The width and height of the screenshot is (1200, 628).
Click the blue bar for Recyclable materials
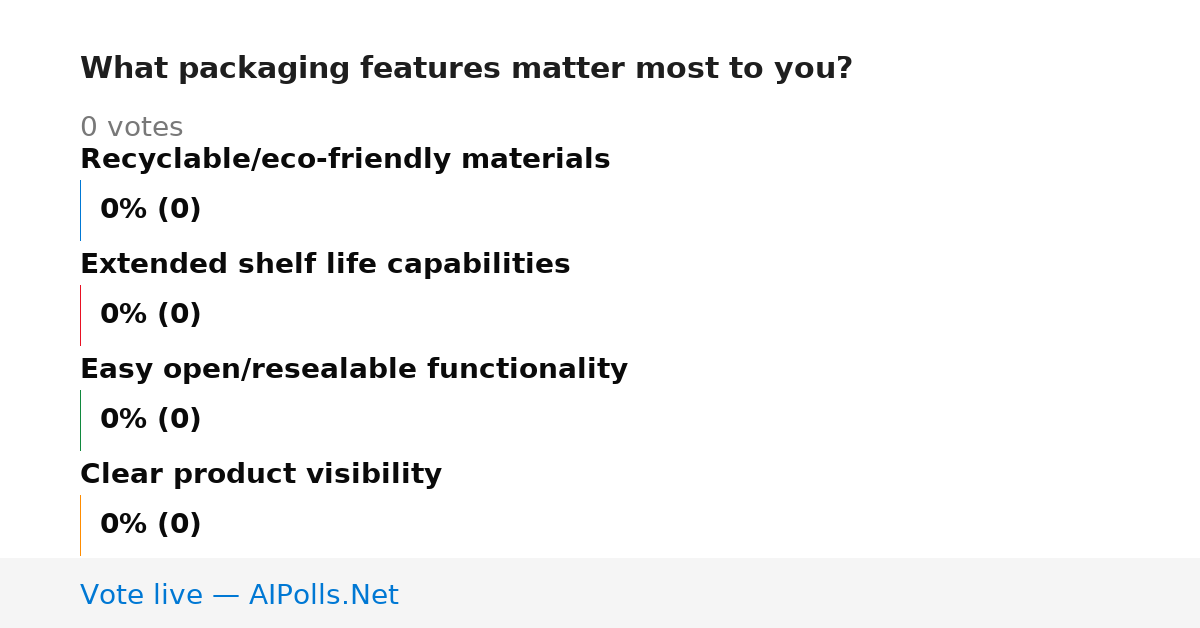click(x=80, y=210)
